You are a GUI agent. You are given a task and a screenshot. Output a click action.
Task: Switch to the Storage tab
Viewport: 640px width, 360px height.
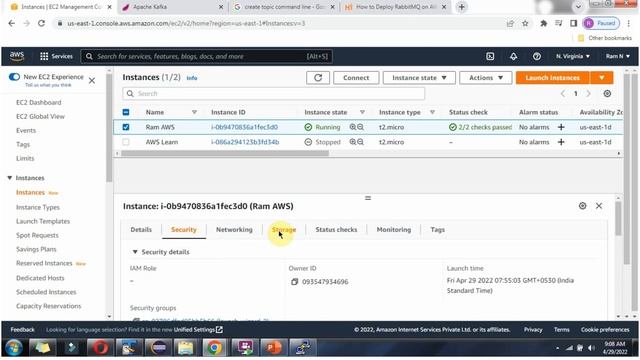pos(284,230)
